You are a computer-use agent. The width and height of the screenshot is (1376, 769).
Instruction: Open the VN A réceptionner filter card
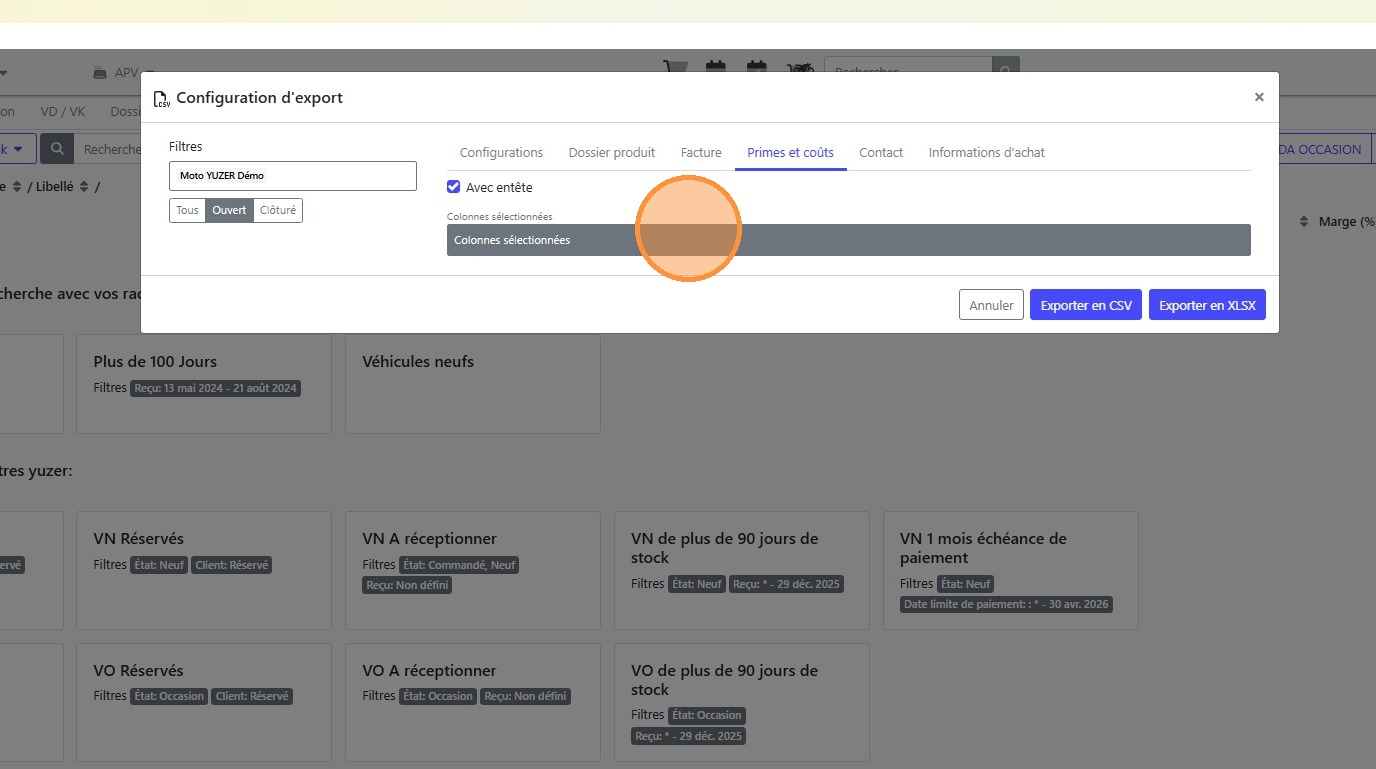coord(473,571)
